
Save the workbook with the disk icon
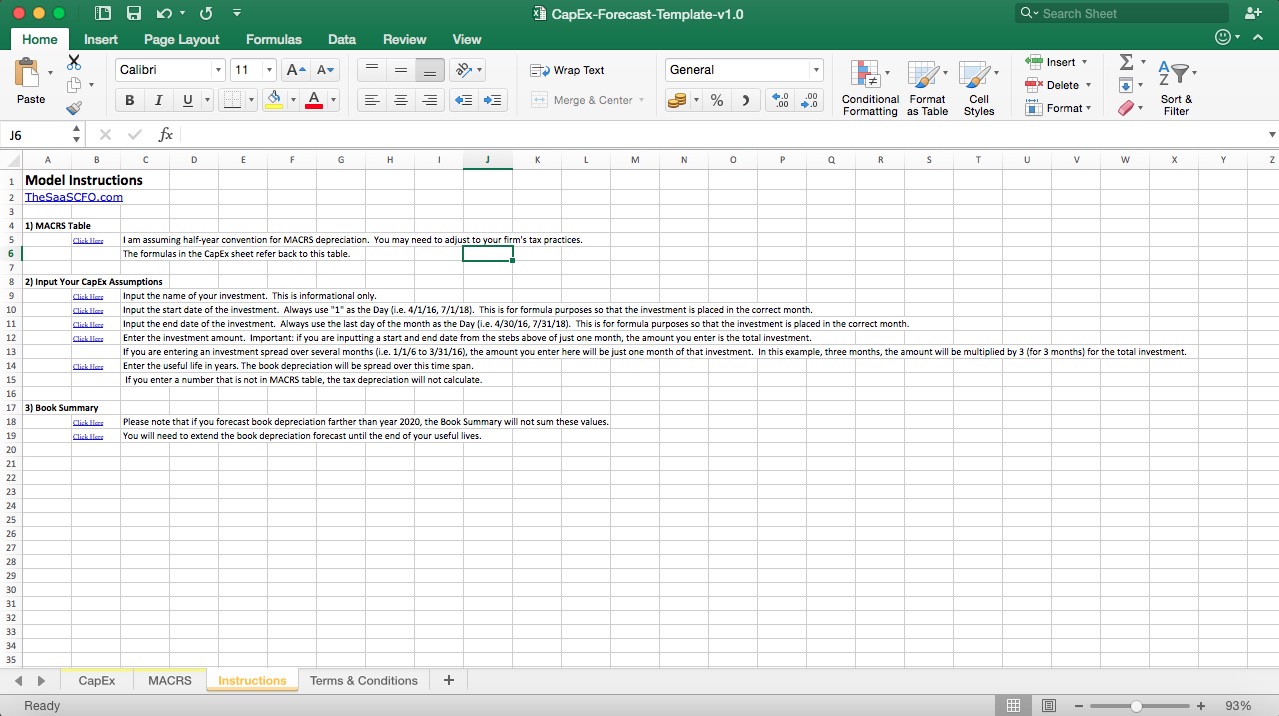tap(134, 14)
